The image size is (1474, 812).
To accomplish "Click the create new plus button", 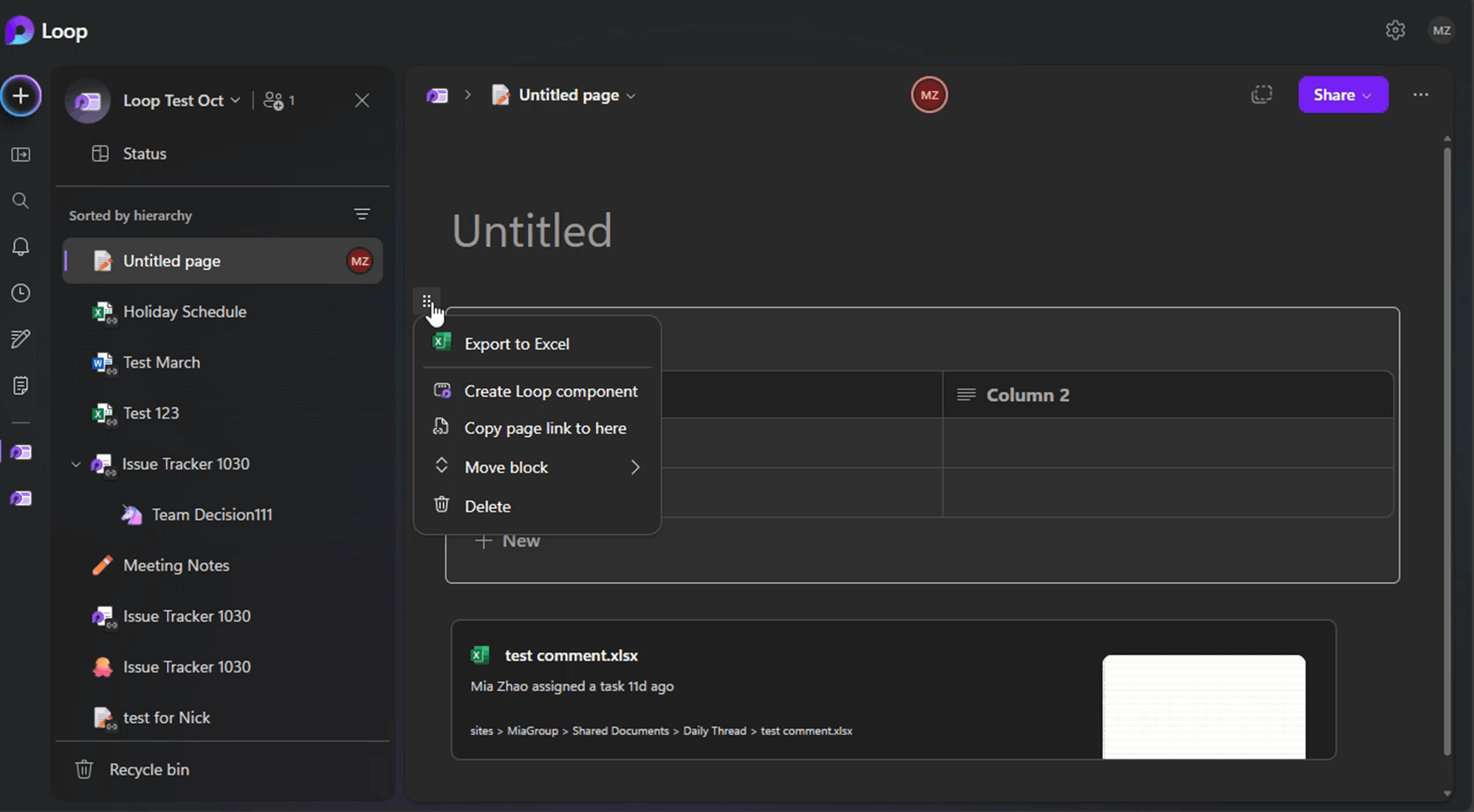I will [21, 96].
